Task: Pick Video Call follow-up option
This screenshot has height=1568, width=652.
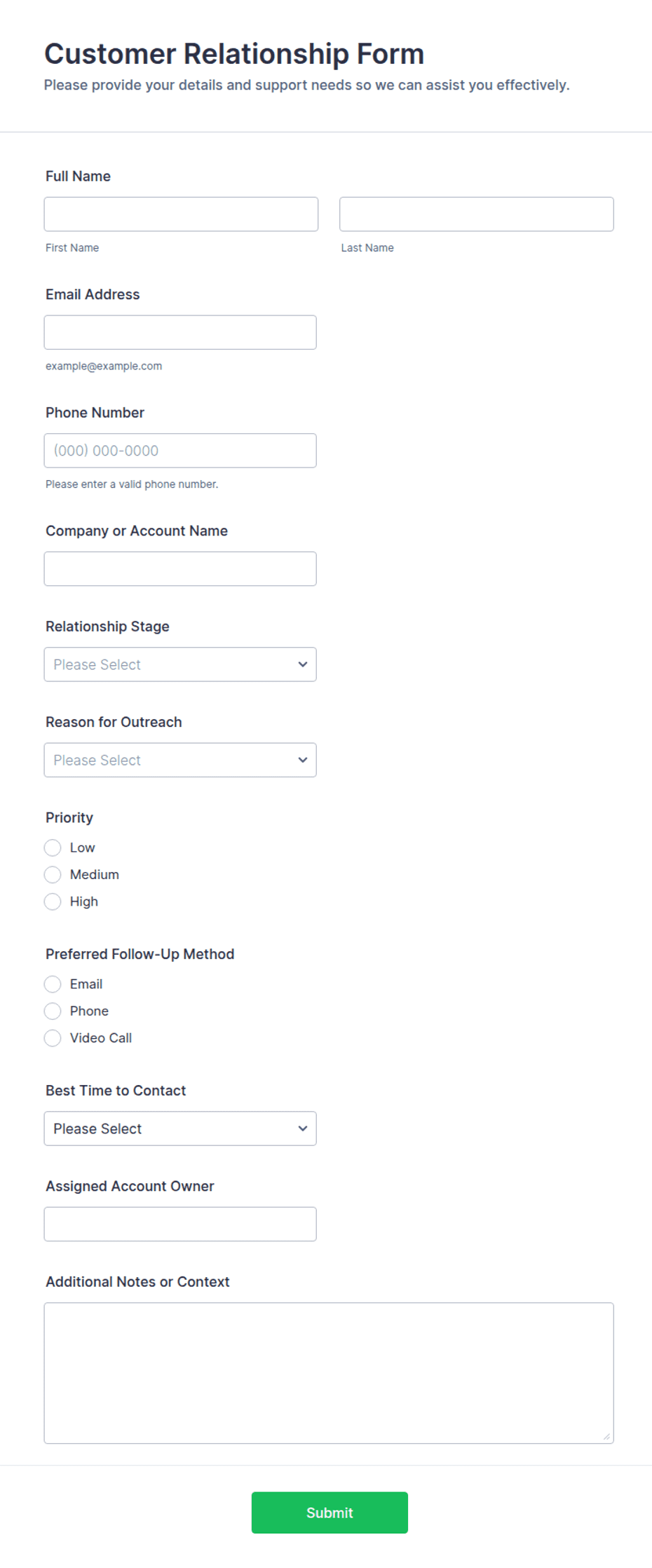Action: tap(53, 1038)
